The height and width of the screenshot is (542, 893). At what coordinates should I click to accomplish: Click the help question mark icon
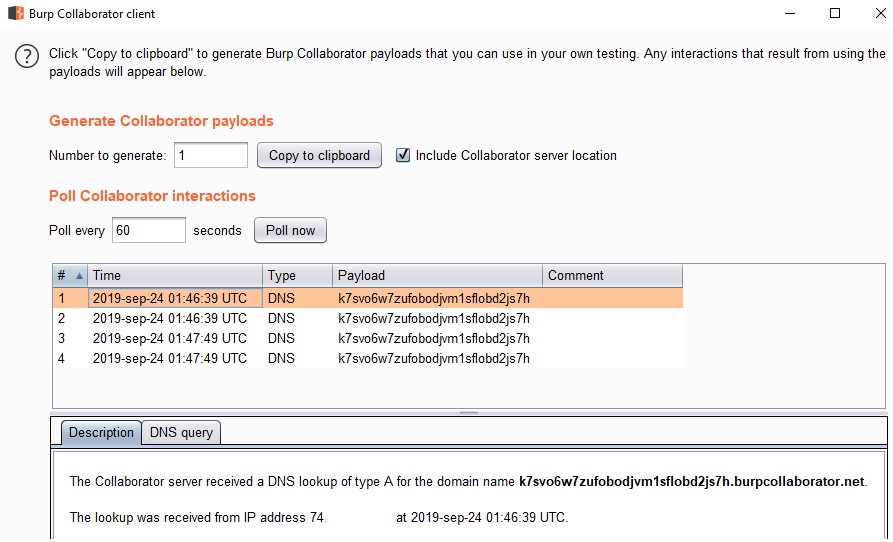click(x=27, y=56)
